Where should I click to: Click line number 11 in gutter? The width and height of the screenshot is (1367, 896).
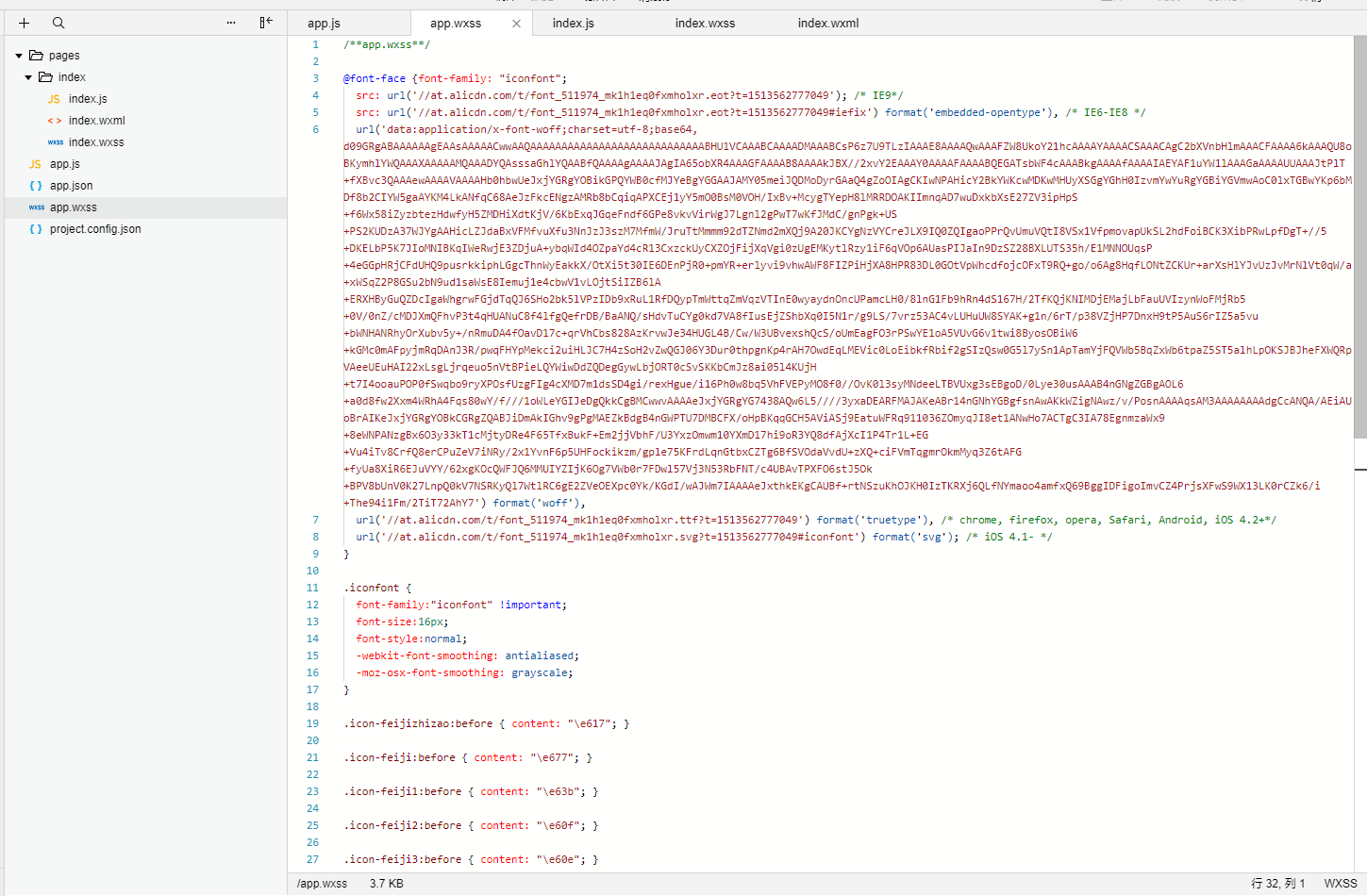pyautogui.click(x=312, y=588)
